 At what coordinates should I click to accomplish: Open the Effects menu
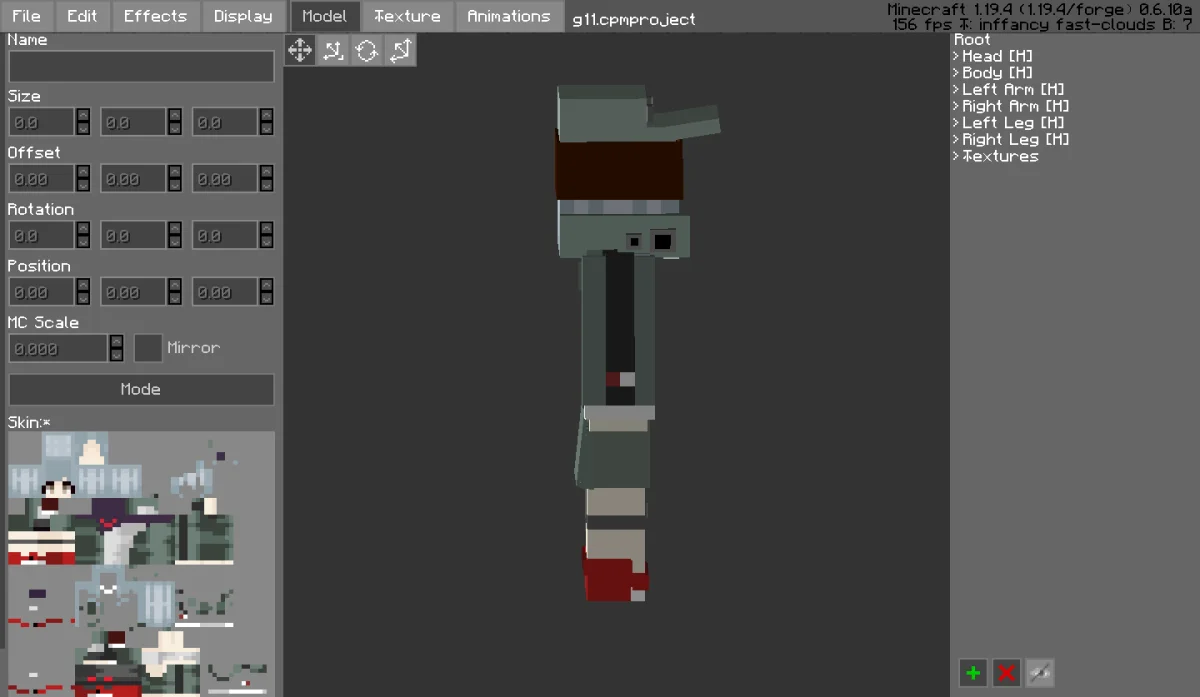click(x=155, y=16)
